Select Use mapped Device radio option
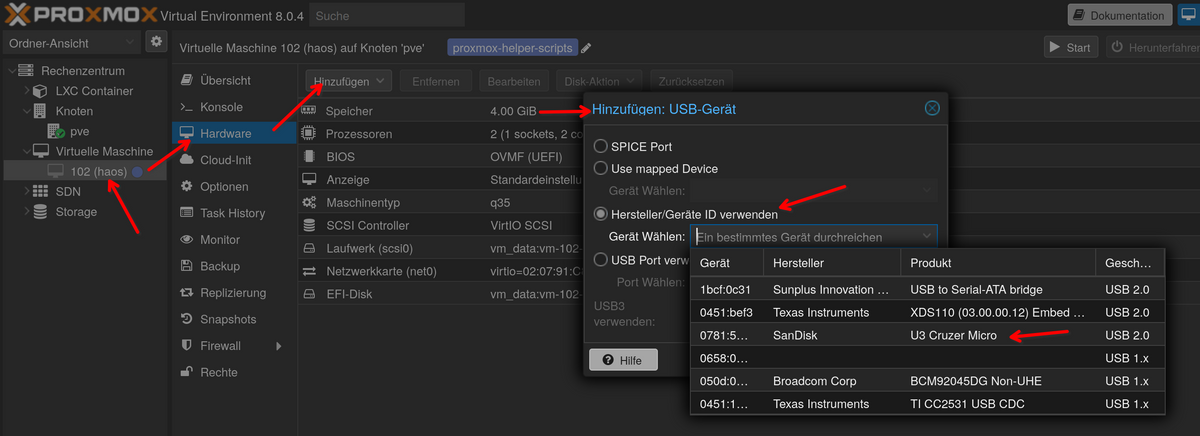Screen dimensions: 1200x436 tap(601, 169)
